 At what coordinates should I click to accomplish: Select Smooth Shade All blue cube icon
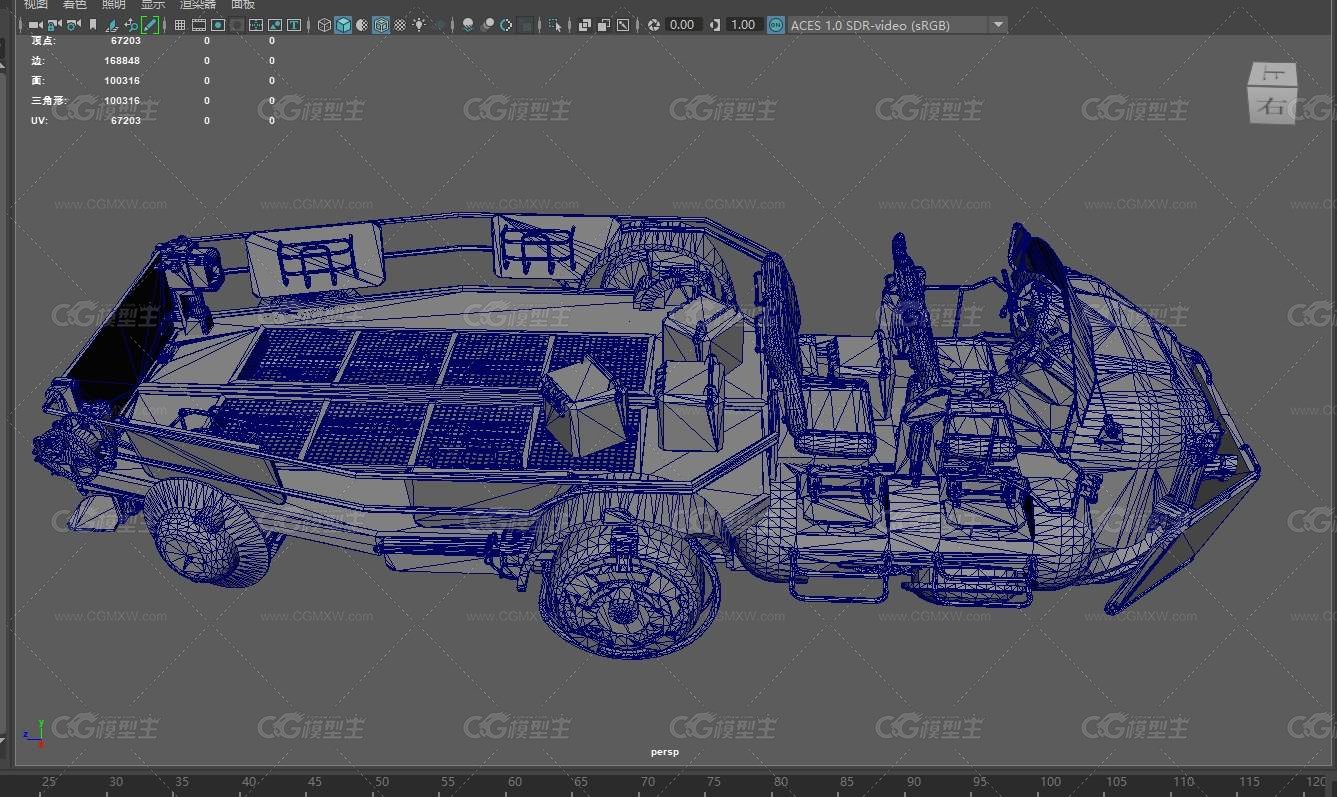[343, 25]
